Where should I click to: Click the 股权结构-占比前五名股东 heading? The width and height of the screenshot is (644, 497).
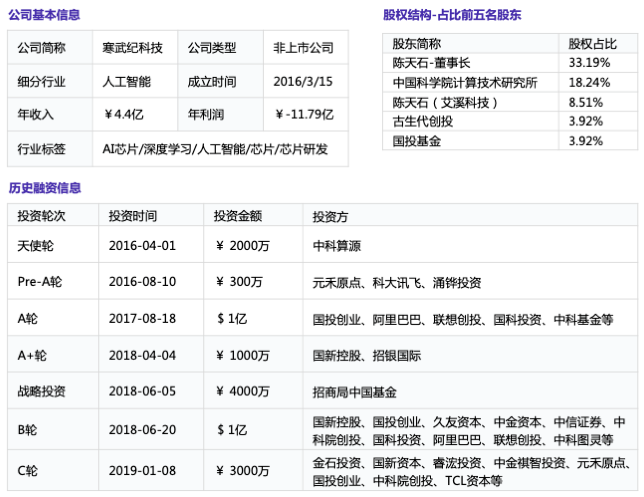pos(452,15)
